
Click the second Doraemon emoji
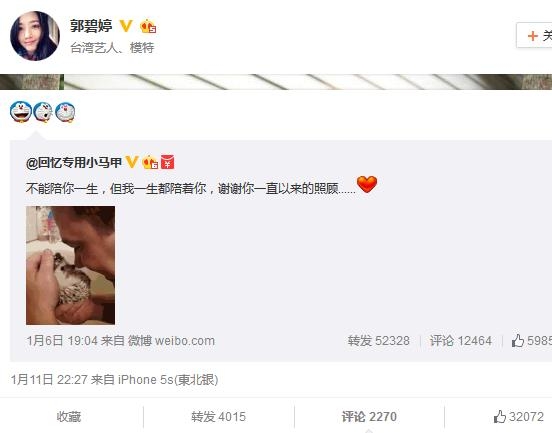[x=43, y=112]
